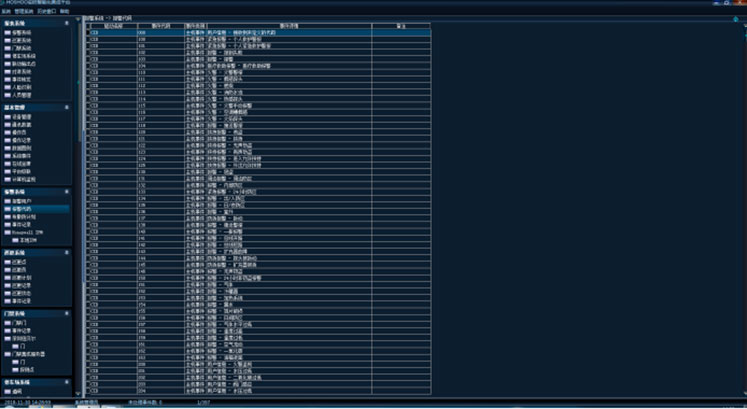The image size is (747, 409).
Task: Select 设备管理 under 基本管理
Action: (22, 117)
